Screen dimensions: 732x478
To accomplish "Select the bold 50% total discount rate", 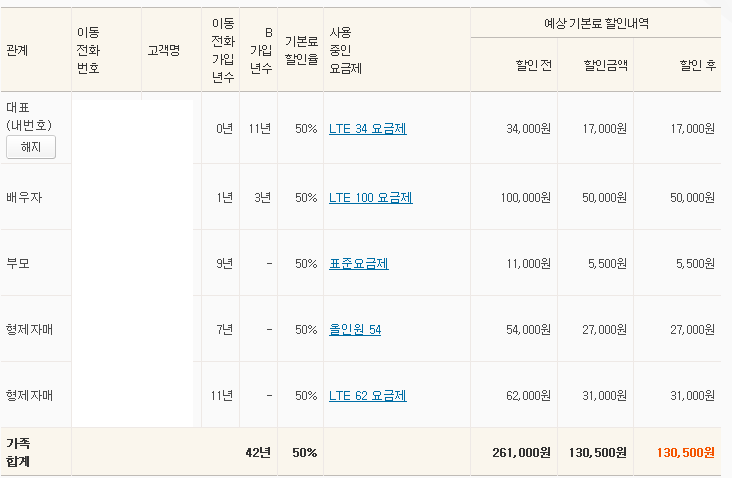I will pos(305,452).
